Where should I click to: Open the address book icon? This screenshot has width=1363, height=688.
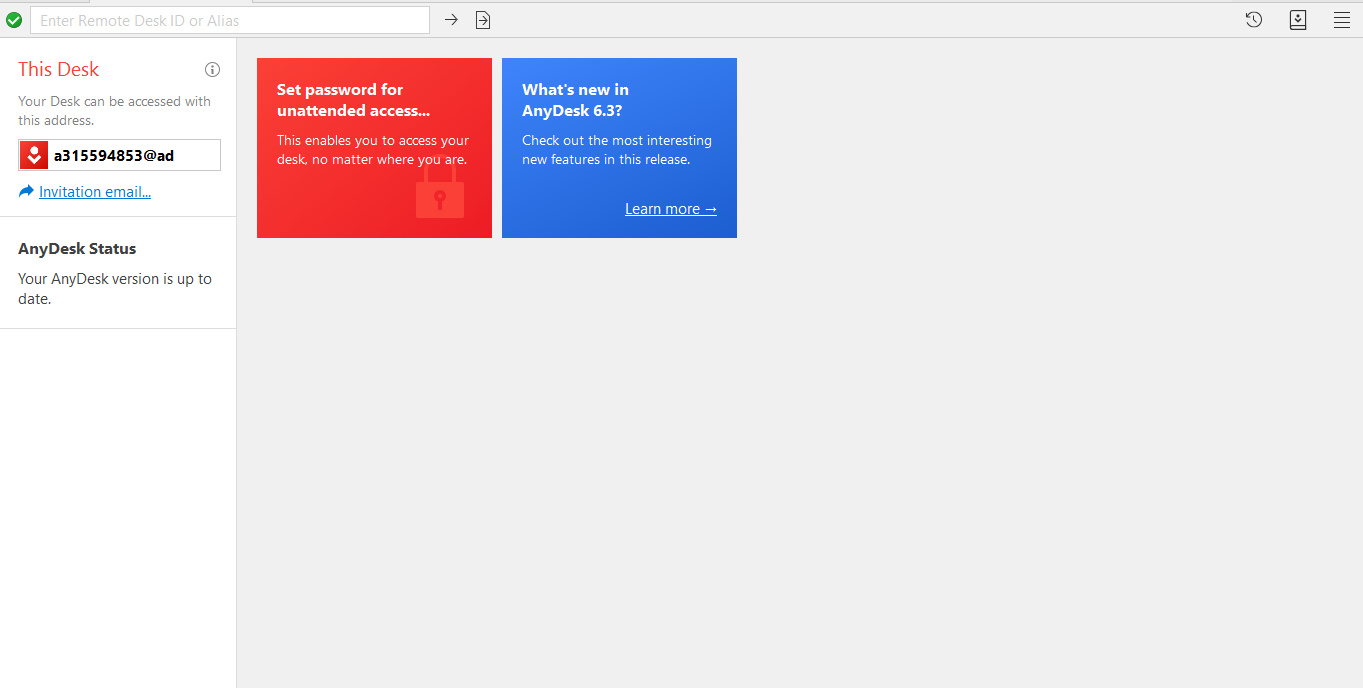pyautogui.click(x=1298, y=20)
